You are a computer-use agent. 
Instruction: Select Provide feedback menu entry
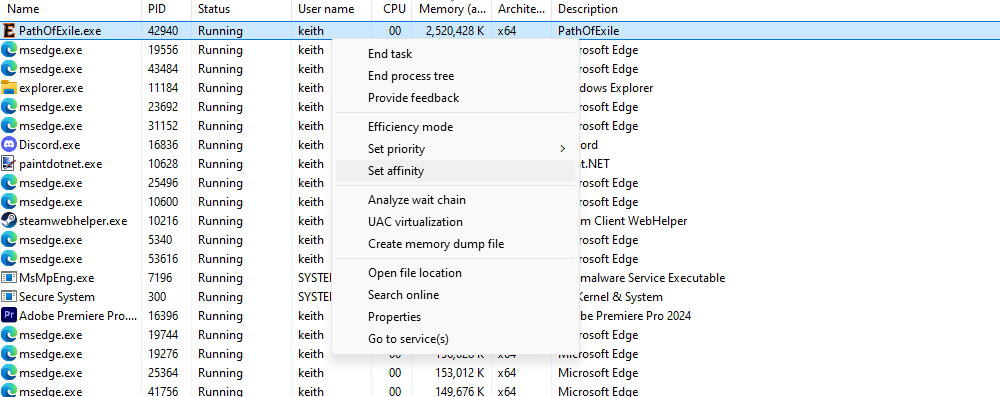click(455, 98)
